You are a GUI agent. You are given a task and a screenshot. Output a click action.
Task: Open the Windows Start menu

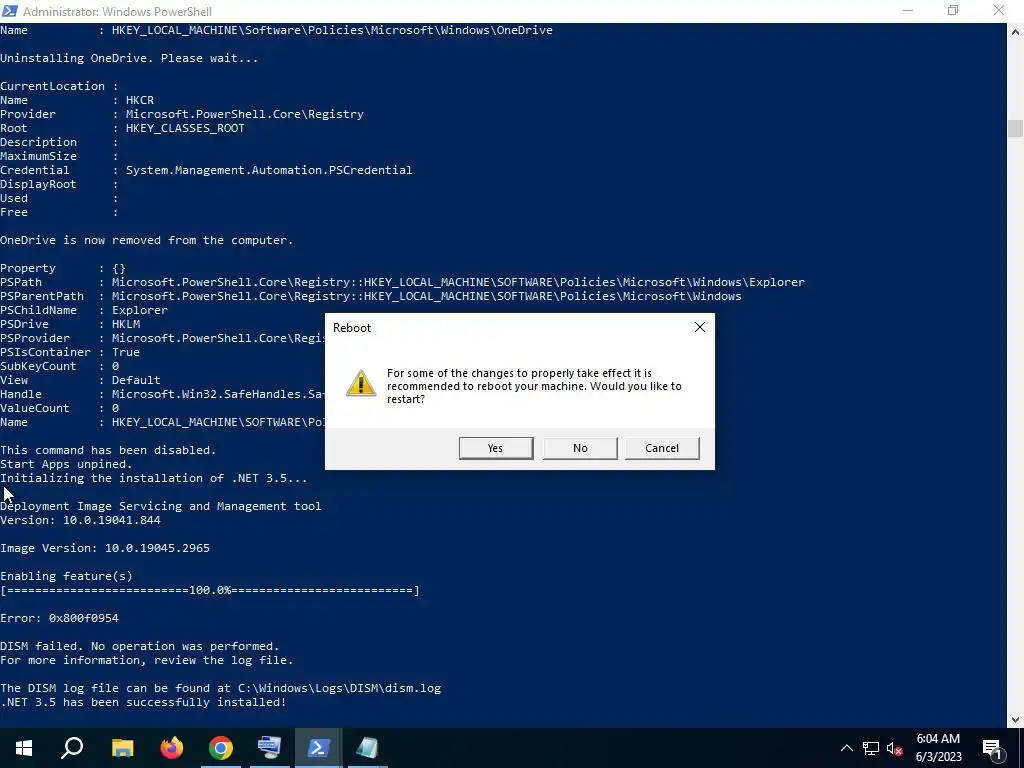tap(24, 748)
